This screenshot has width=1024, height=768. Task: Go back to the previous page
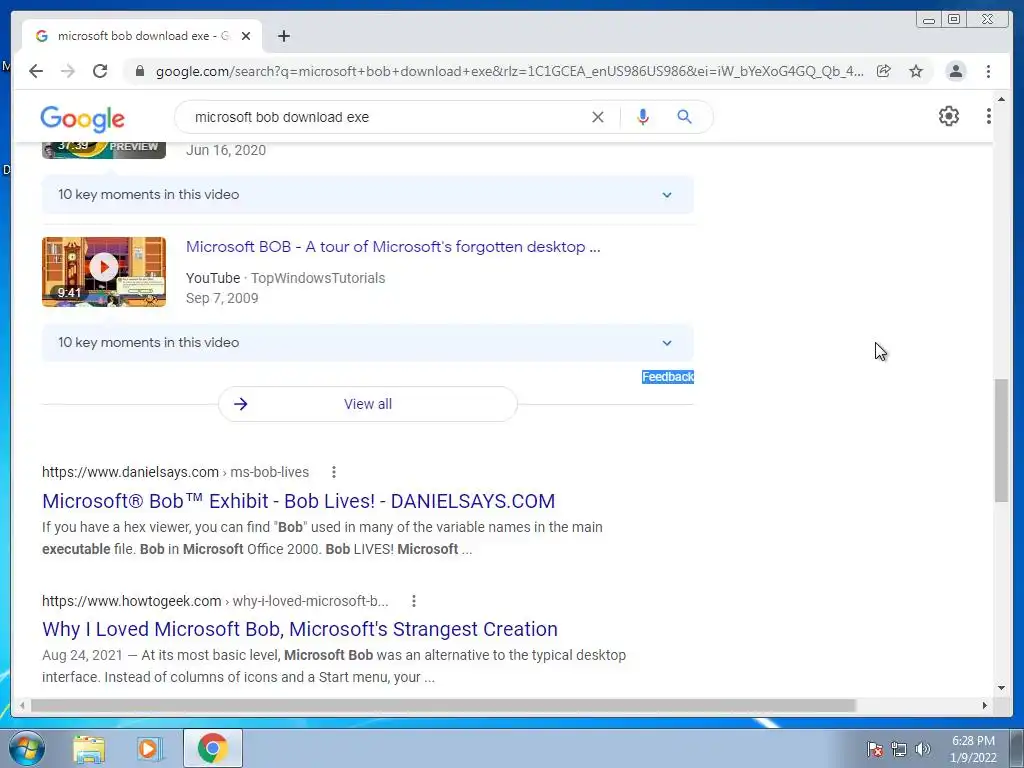click(36, 71)
